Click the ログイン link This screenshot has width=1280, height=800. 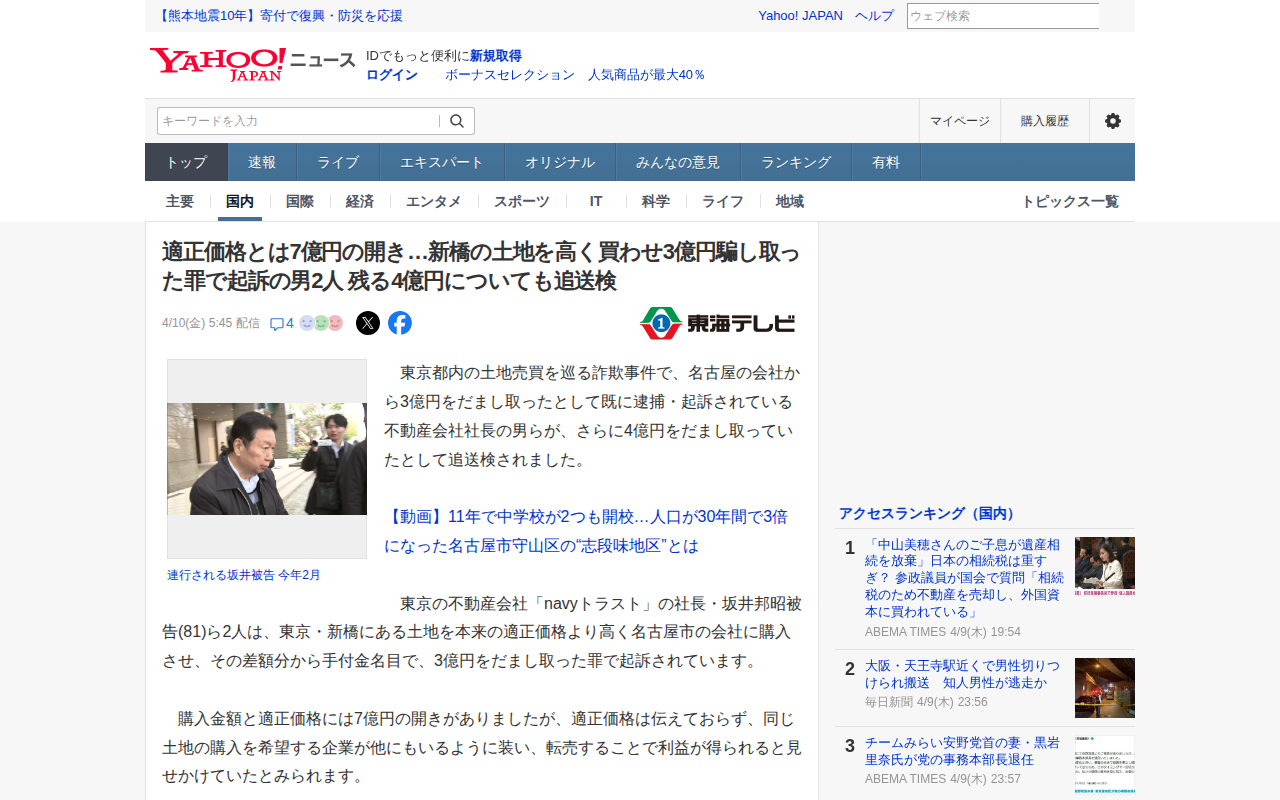point(392,75)
